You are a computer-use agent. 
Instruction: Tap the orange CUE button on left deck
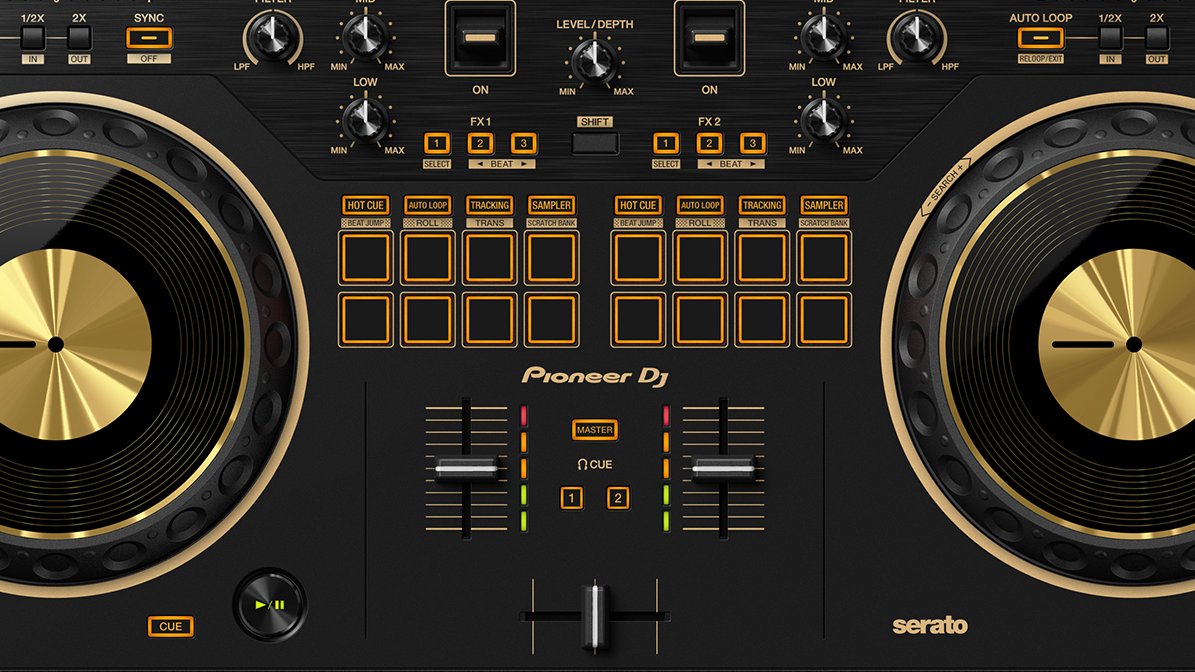click(171, 626)
